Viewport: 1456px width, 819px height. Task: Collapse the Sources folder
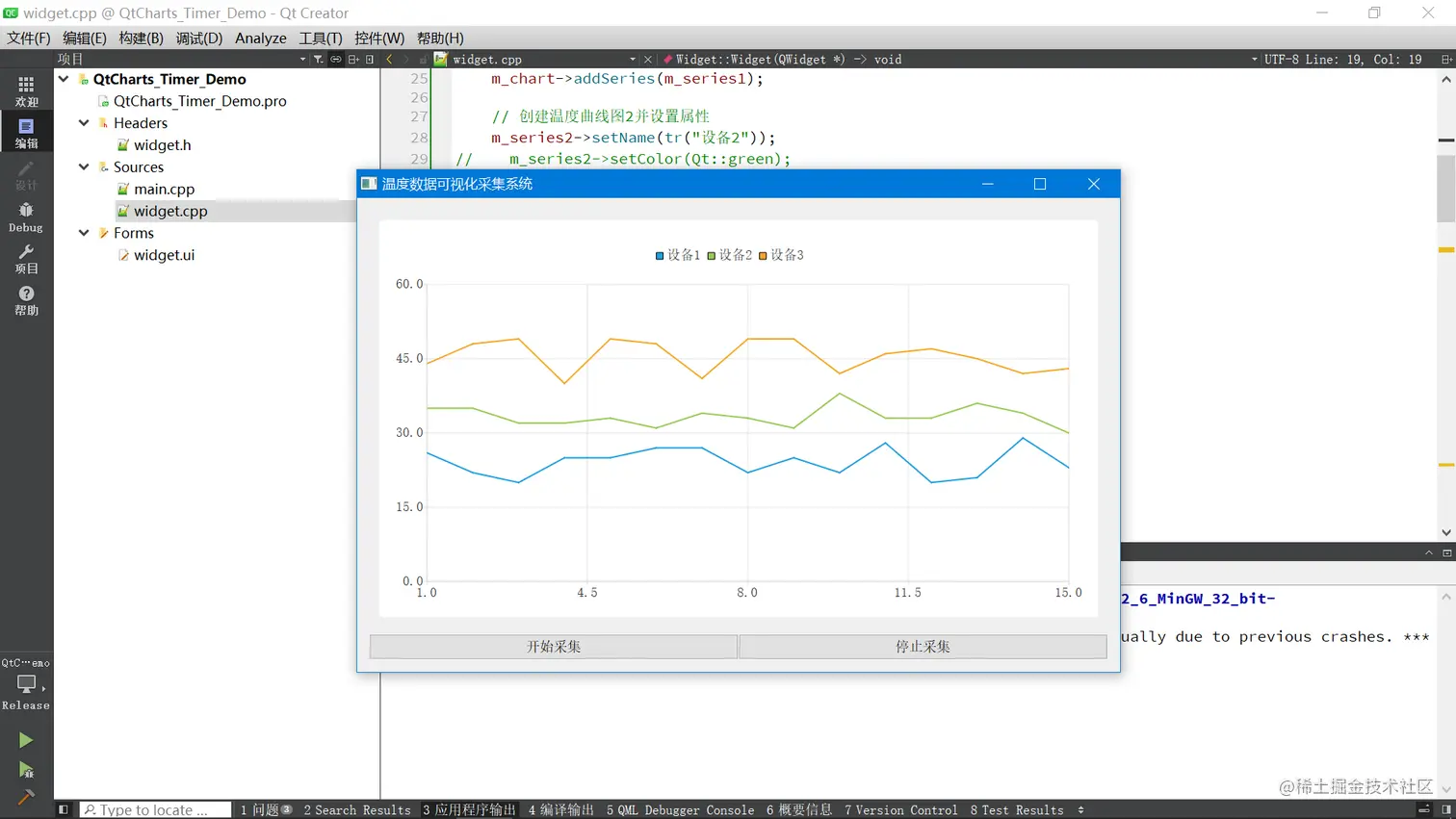pyautogui.click(x=84, y=166)
